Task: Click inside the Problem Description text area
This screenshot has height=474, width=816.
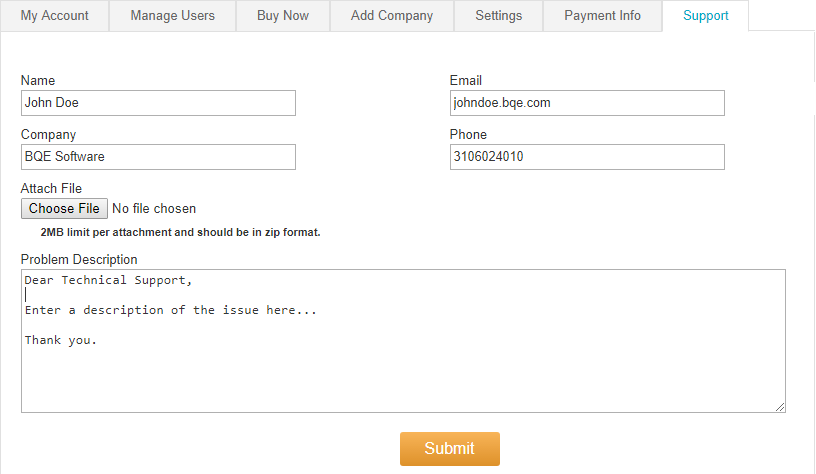Action: coord(403,341)
